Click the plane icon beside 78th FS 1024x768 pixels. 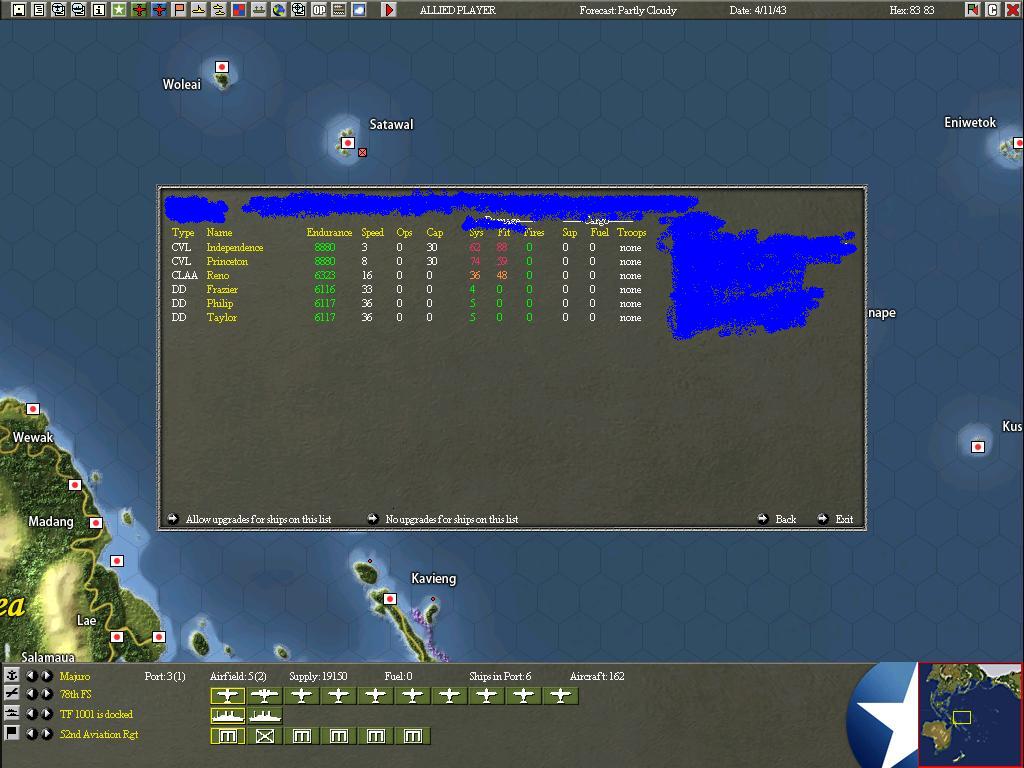12,694
